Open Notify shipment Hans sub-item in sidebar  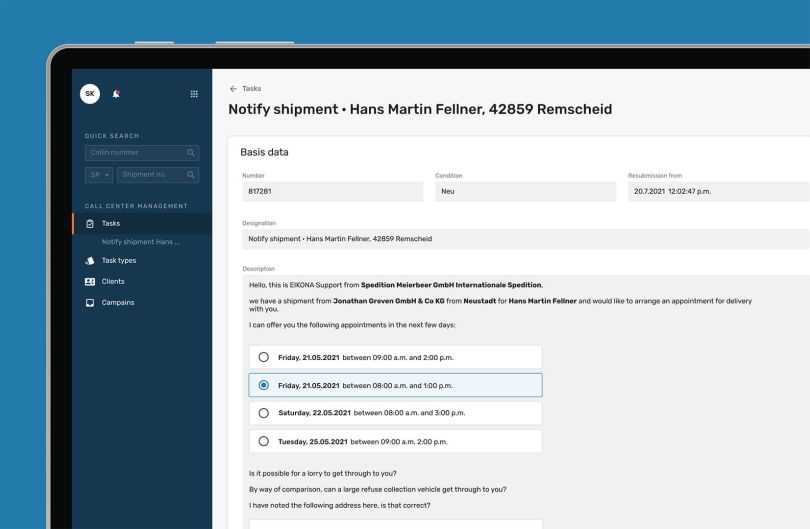coord(141,242)
